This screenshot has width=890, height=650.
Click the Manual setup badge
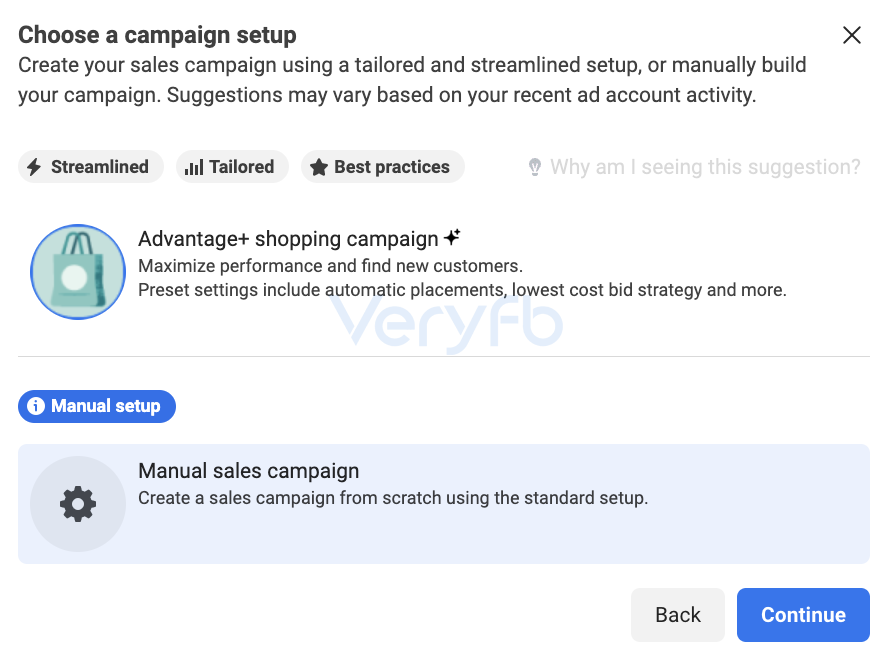[97, 406]
